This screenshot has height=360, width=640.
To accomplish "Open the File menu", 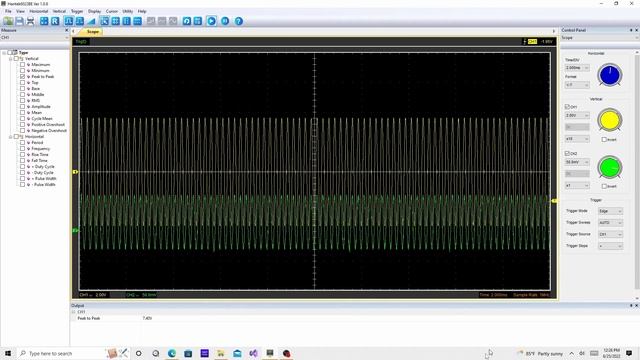I will pyautogui.click(x=8, y=11).
